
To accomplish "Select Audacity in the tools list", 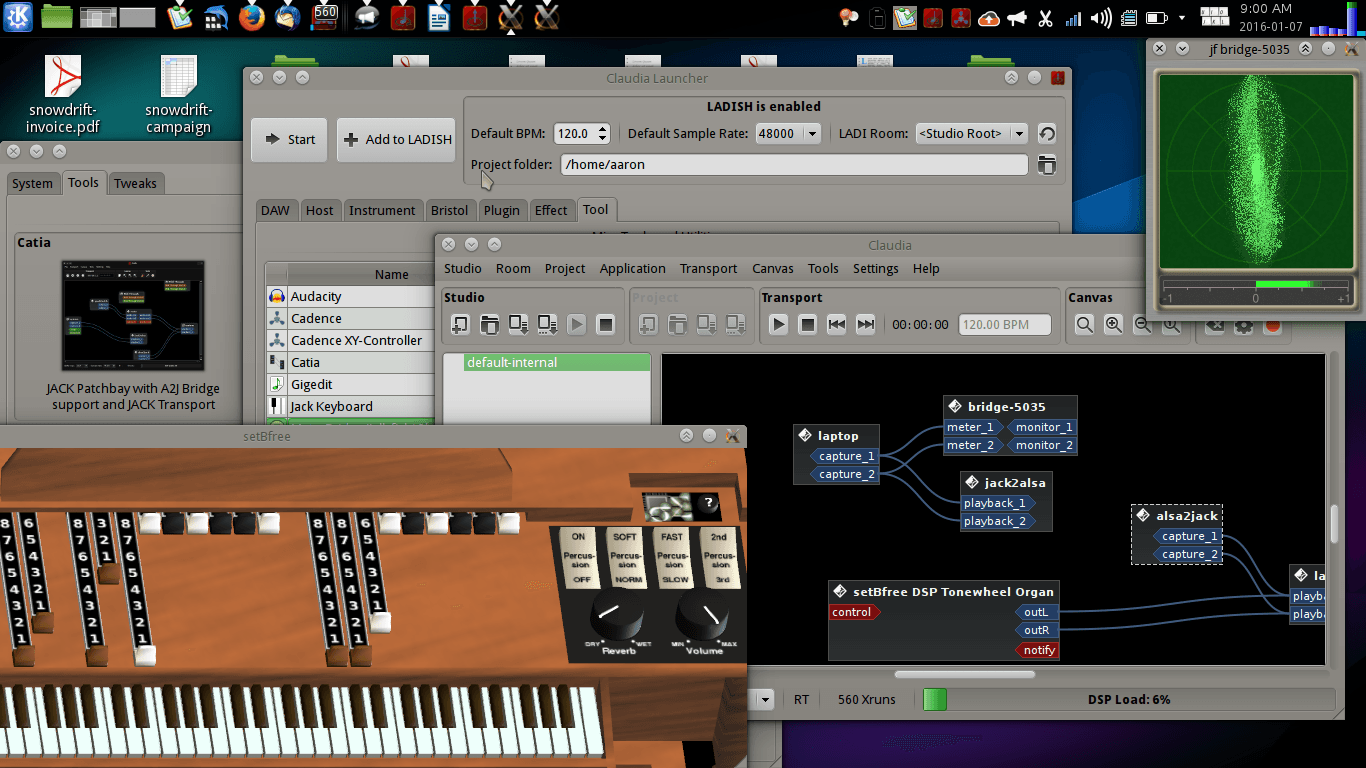I will [351, 296].
